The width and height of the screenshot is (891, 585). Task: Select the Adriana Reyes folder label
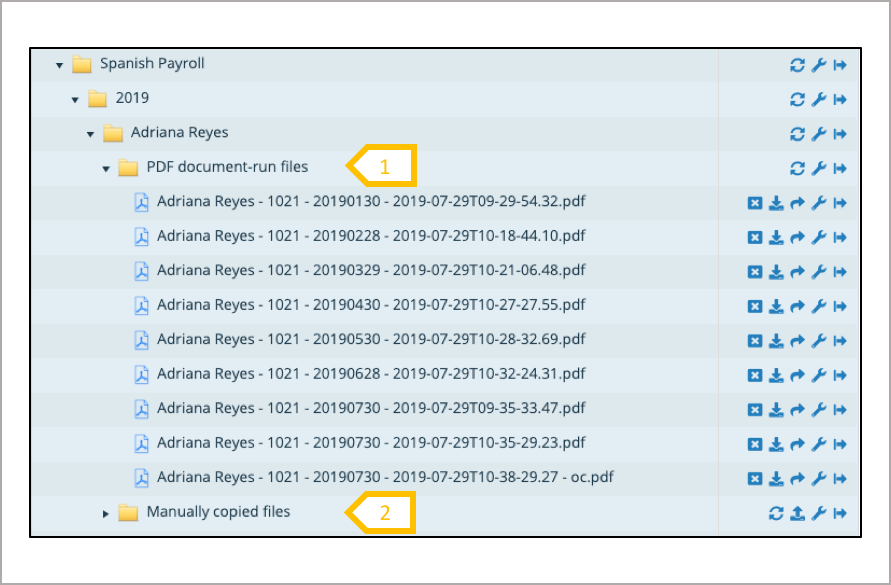180,132
